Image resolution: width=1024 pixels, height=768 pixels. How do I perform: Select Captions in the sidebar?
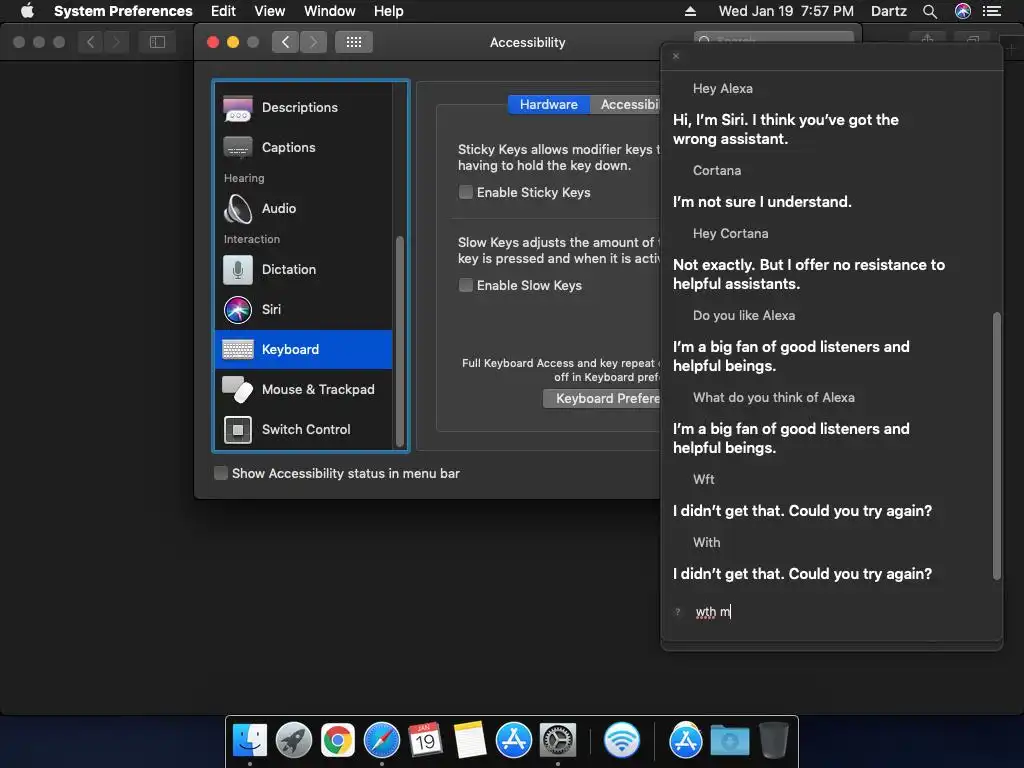click(304, 148)
